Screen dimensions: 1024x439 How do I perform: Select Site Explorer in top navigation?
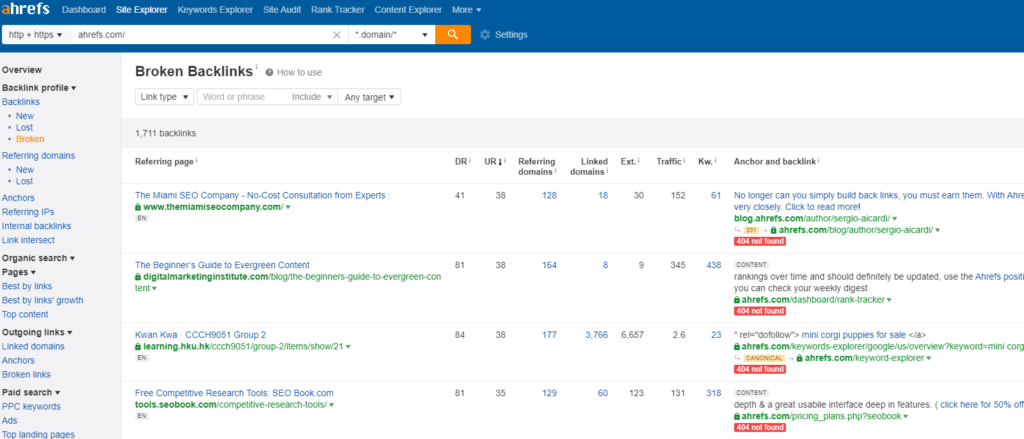click(142, 10)
